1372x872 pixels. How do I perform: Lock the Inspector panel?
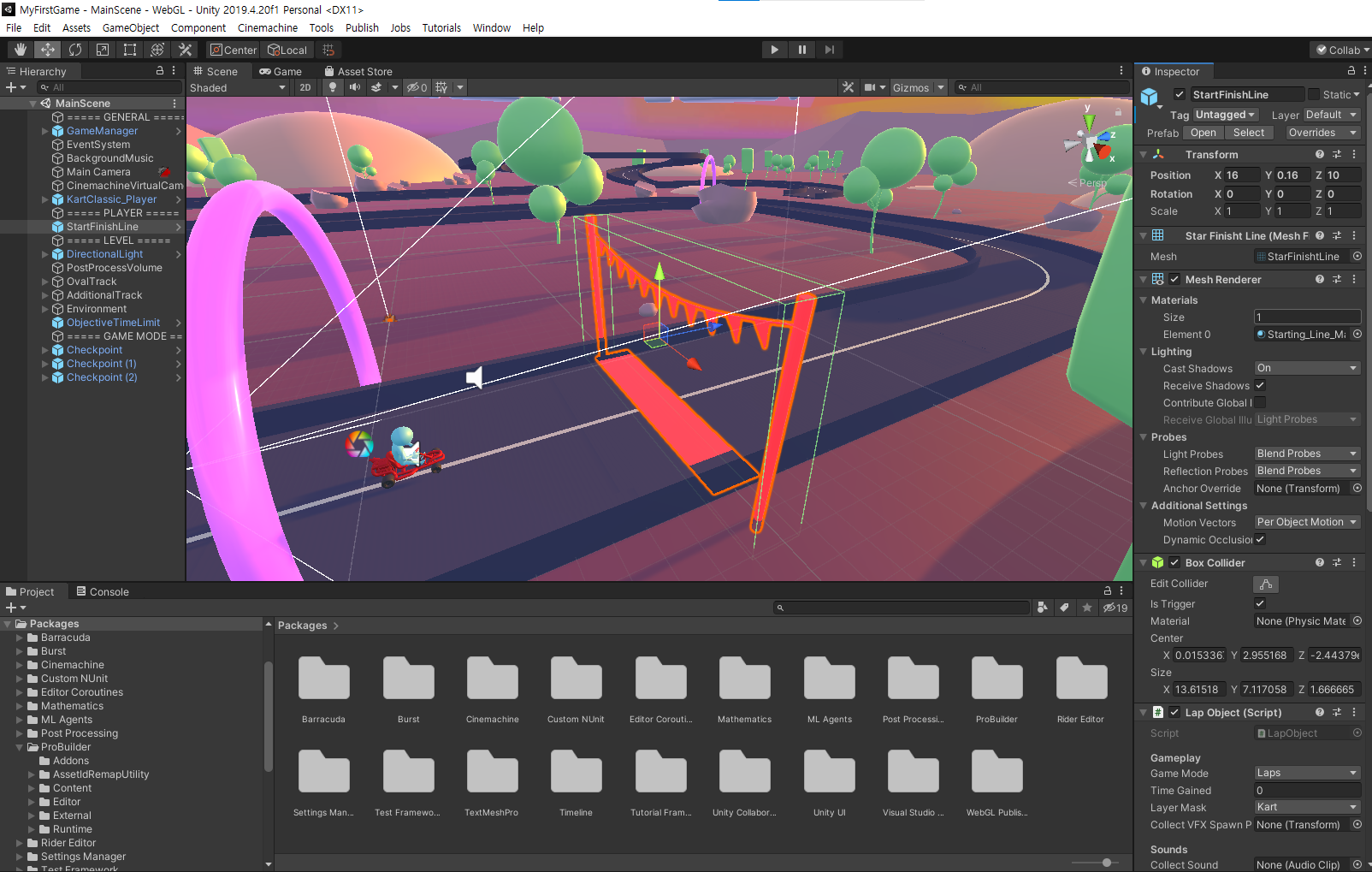click(x=1351, y=71)
